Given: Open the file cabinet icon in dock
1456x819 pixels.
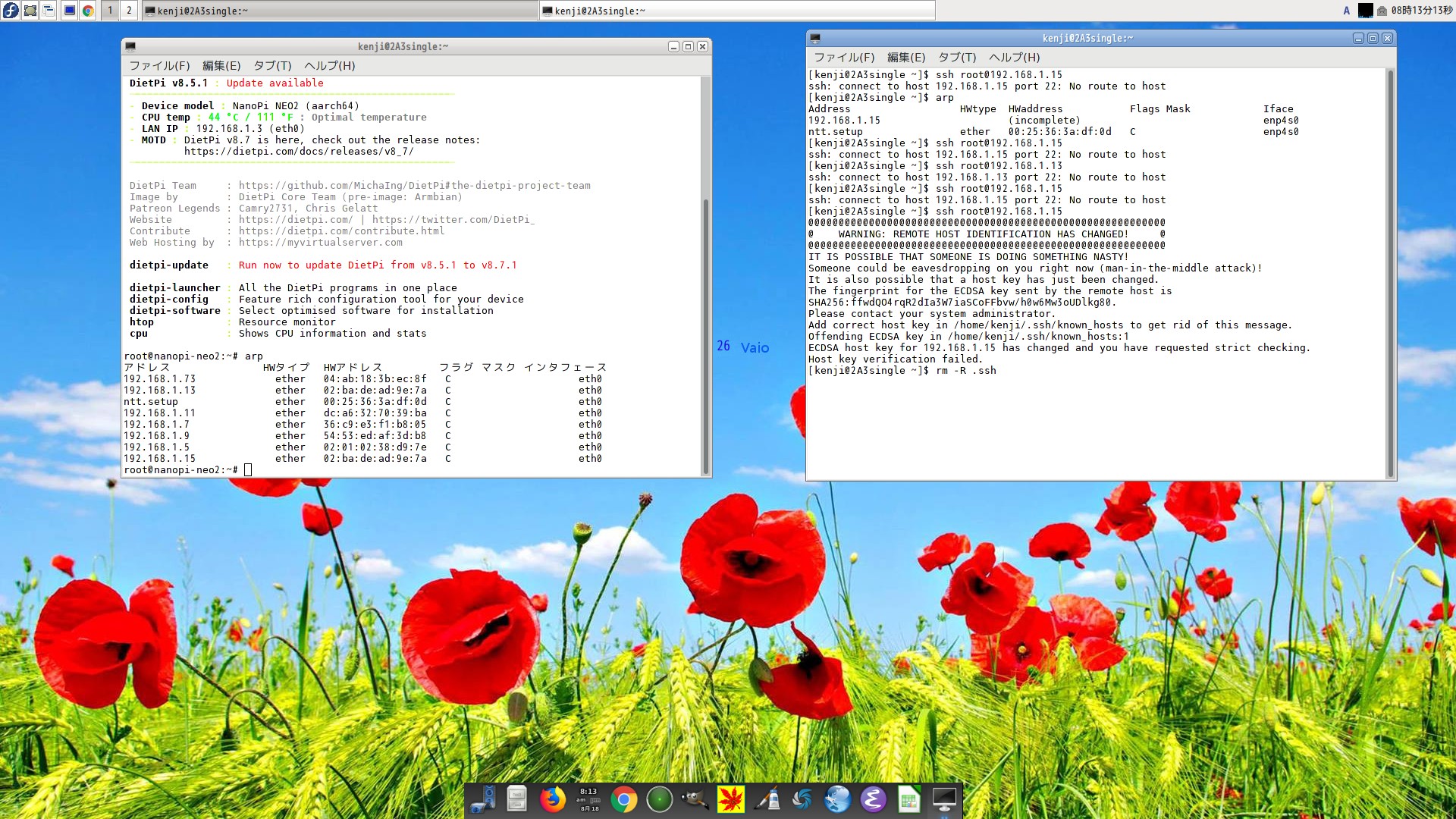Looking at the screenshot, I should coord(516,799).
